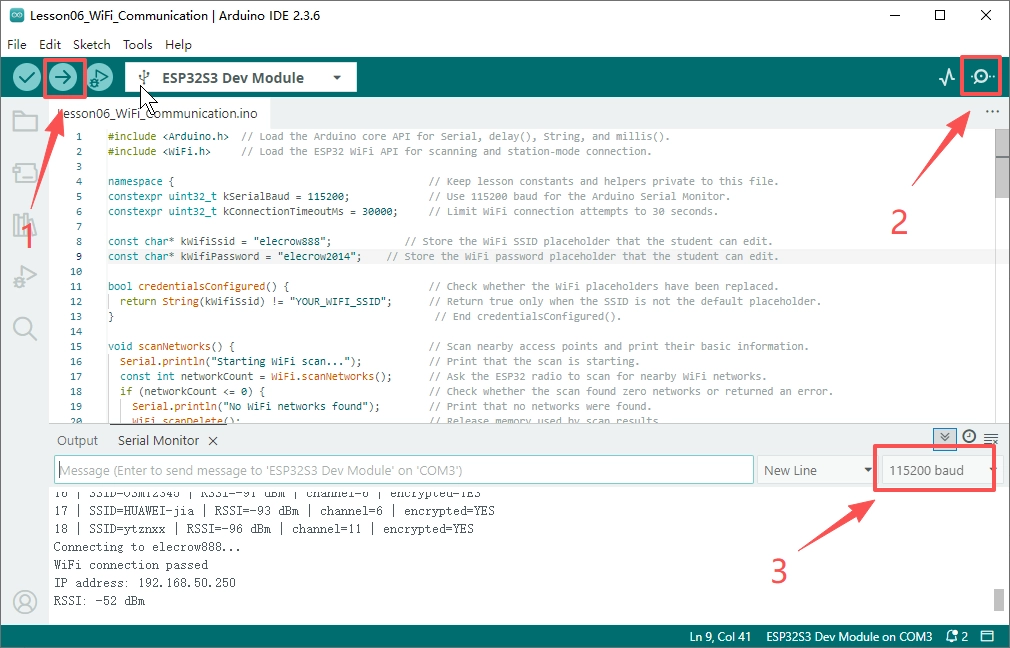Open the Boards Manager sidebar icon
This screenshot has width=1010, height=648.
(x=25, y=173)
